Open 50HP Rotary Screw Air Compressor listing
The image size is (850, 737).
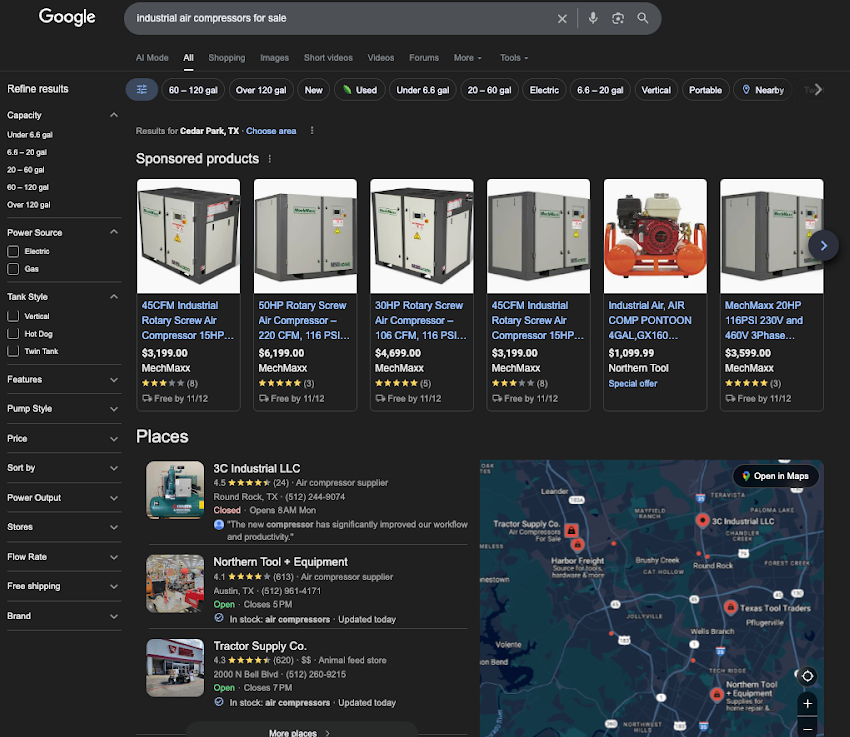tap(304, 320)
